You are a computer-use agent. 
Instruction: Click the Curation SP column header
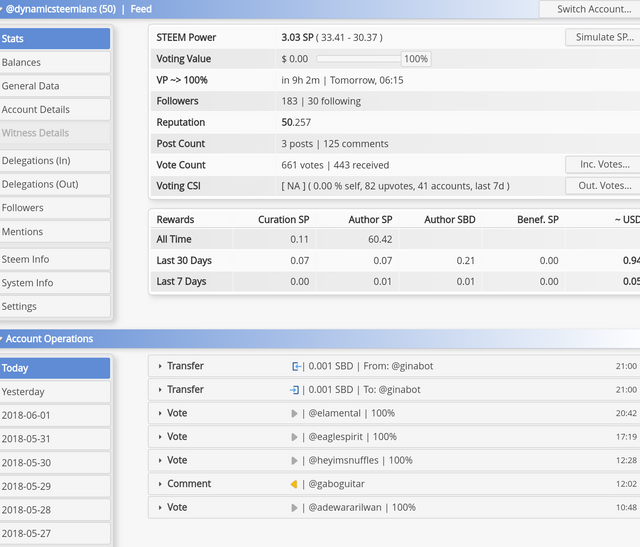[284, 220]
